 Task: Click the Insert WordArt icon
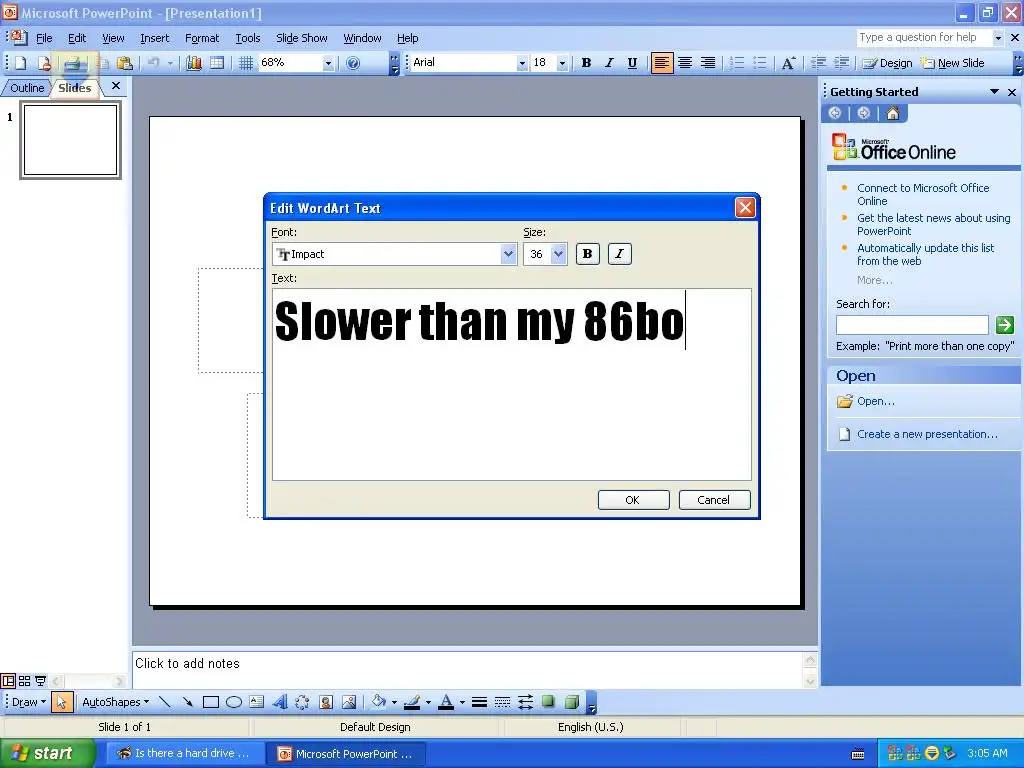click(280, 702)
